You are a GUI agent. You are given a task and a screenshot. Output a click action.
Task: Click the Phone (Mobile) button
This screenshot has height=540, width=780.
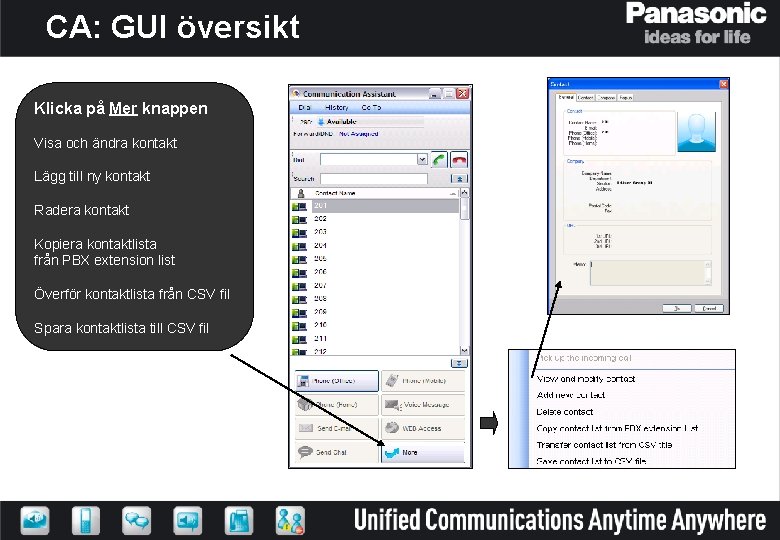(x=423, y=381)
